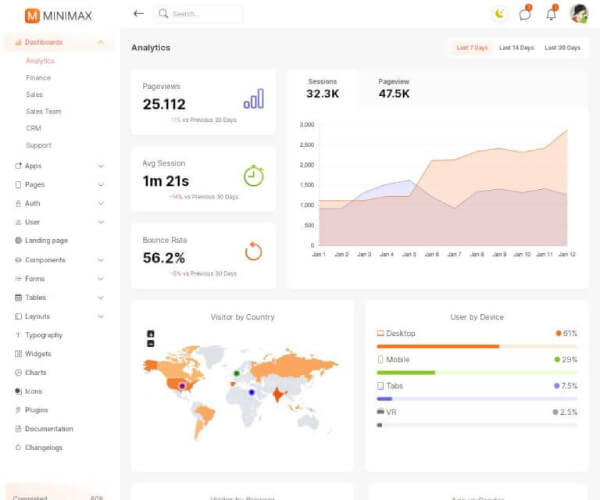Click the Landing page globe icon
This screenshot has height=500, width=600.
18,241
